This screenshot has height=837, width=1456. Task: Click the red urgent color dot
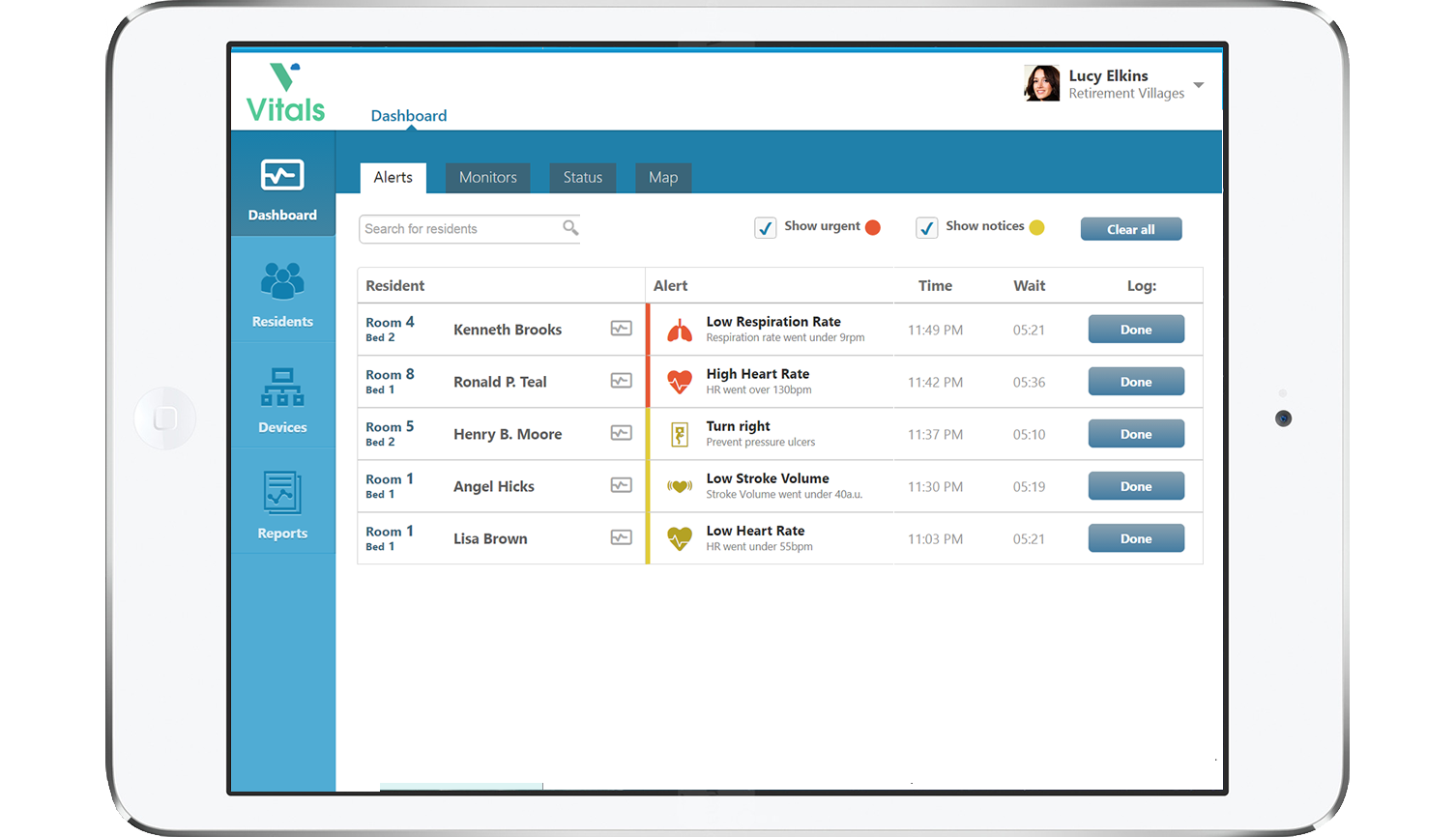[x=873, y=227]
